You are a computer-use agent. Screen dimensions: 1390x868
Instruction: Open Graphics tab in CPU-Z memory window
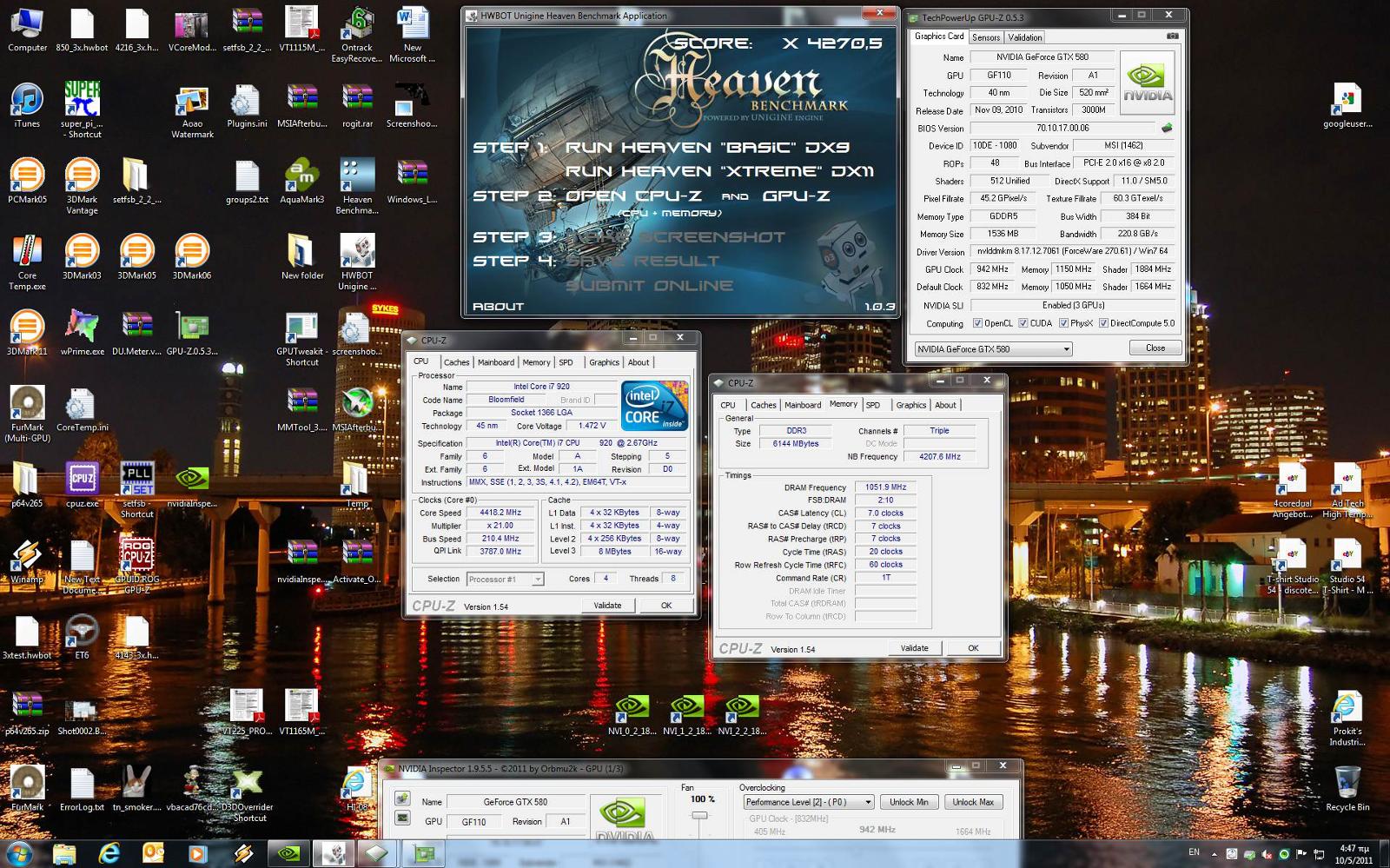tap(911, 405)
